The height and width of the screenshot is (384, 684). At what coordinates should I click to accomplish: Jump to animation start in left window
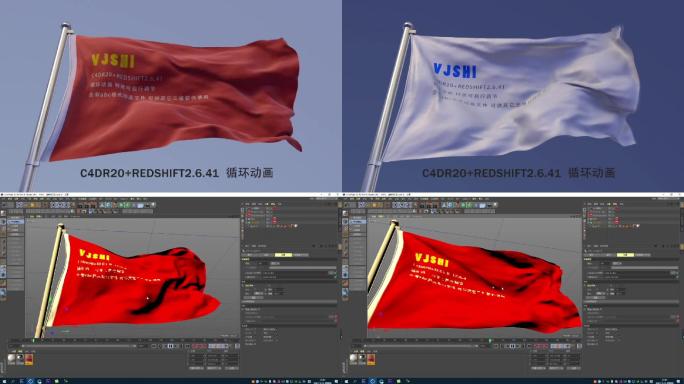(154, 346)
